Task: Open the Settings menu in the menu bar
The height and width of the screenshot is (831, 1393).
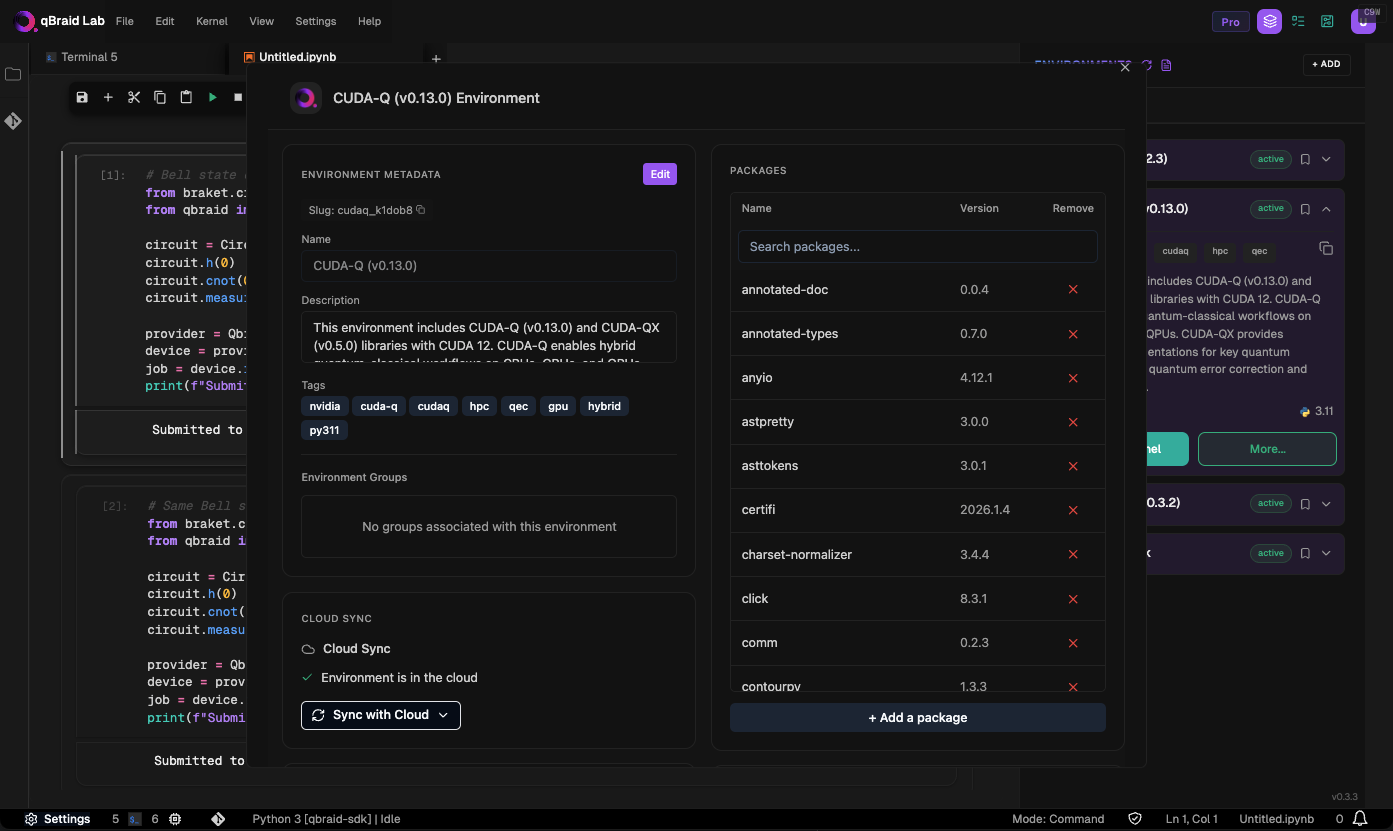Action: click(x=316, y=21)
